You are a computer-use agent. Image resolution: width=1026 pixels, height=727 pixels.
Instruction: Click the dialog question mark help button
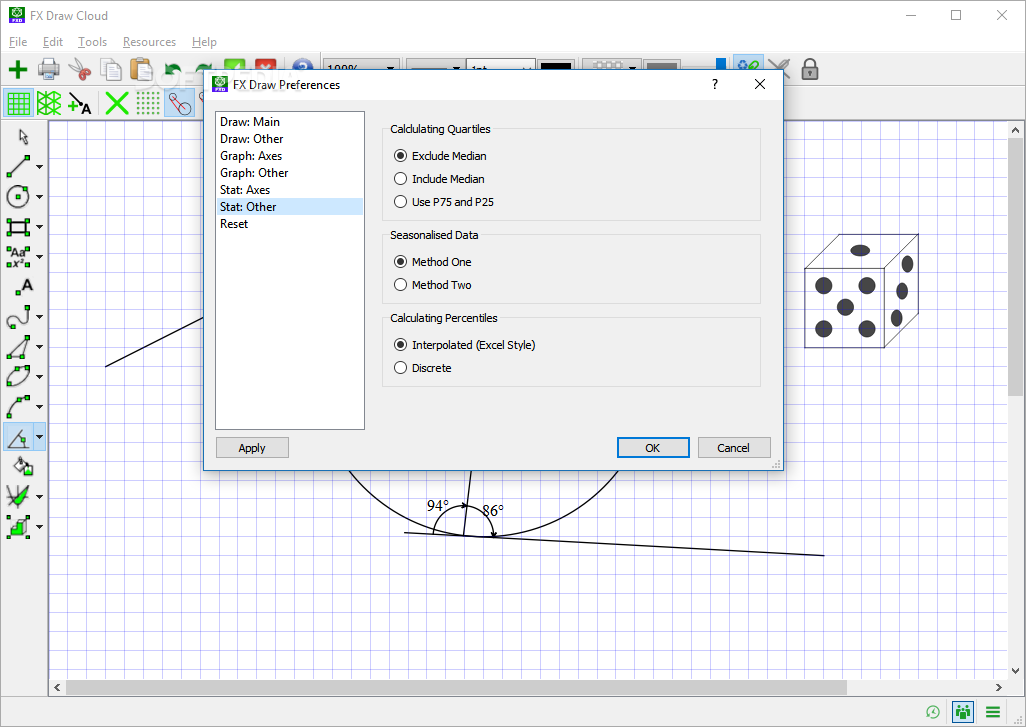[x=715, y=84]
